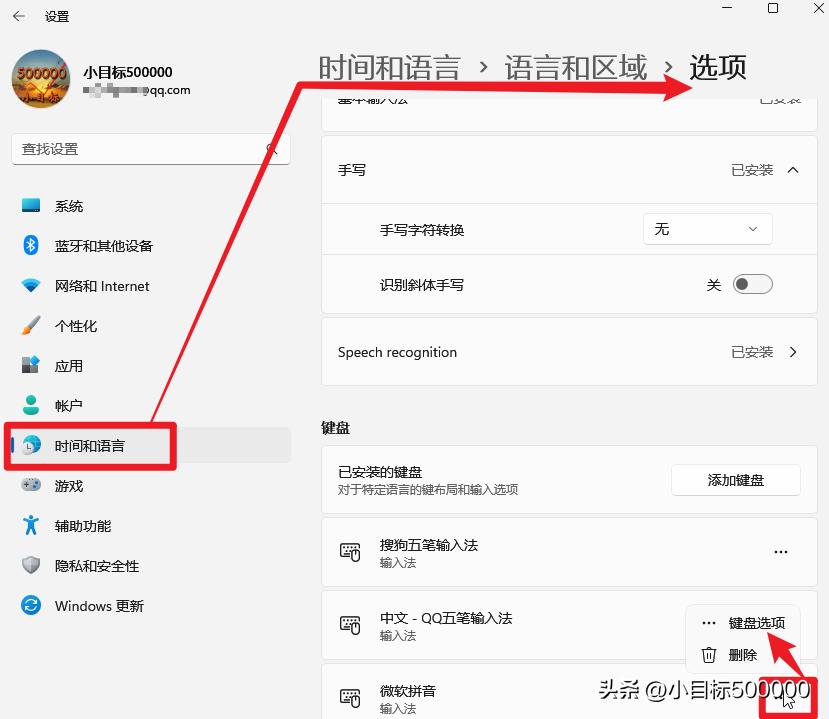Click the user avatar 小目标500000
The height and width of the screenshot is (719, 829).
click(40, 77)
